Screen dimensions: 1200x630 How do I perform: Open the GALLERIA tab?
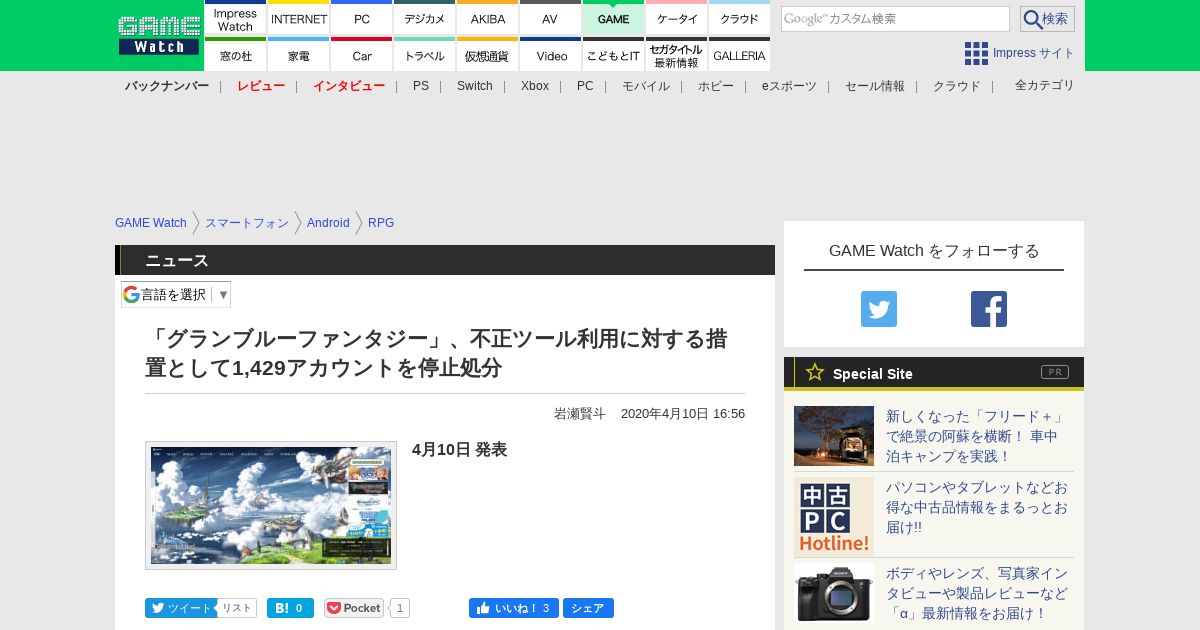tap(740, 55)
